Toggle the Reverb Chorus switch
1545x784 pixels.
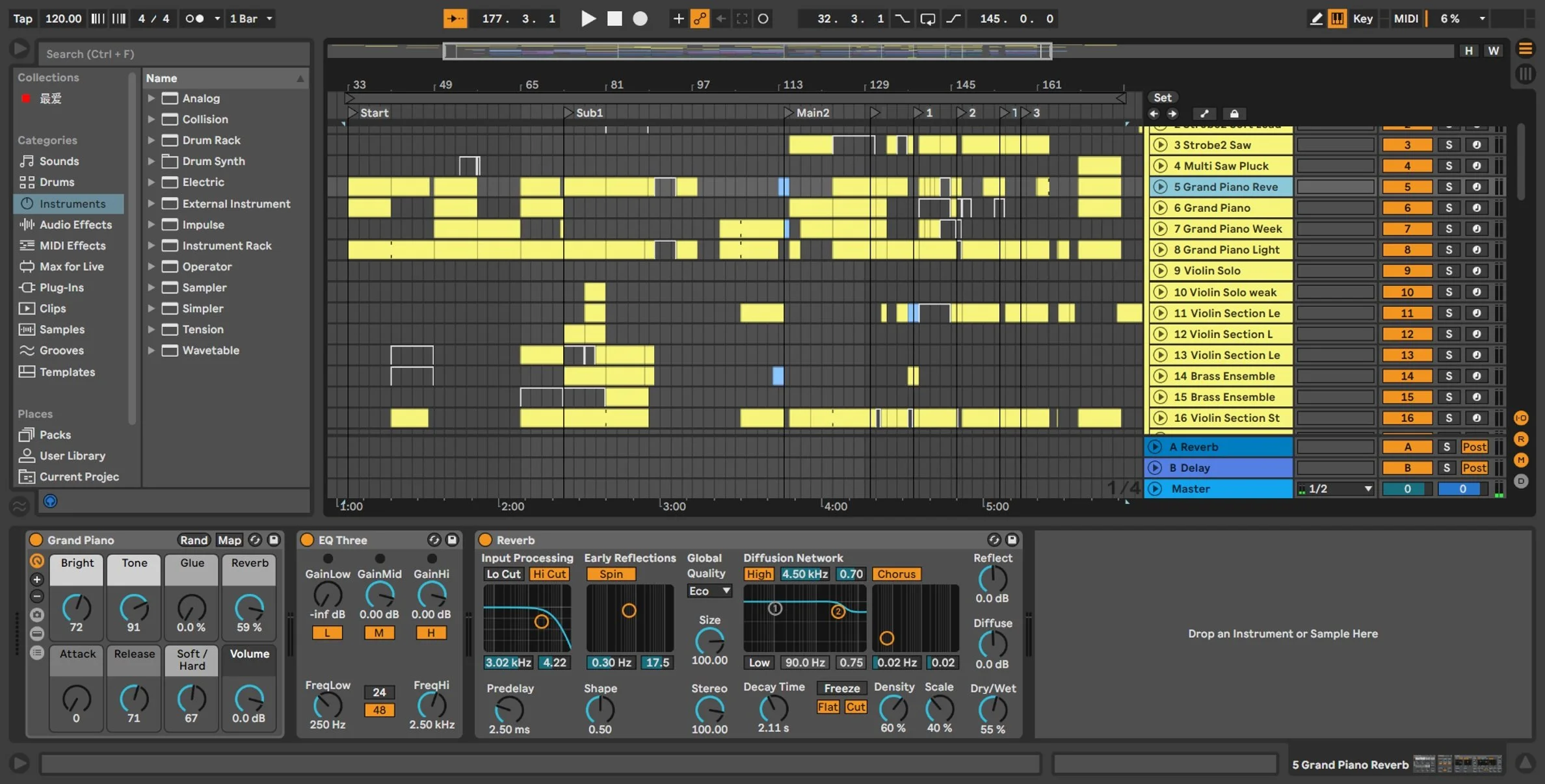(x=896, y=574)
